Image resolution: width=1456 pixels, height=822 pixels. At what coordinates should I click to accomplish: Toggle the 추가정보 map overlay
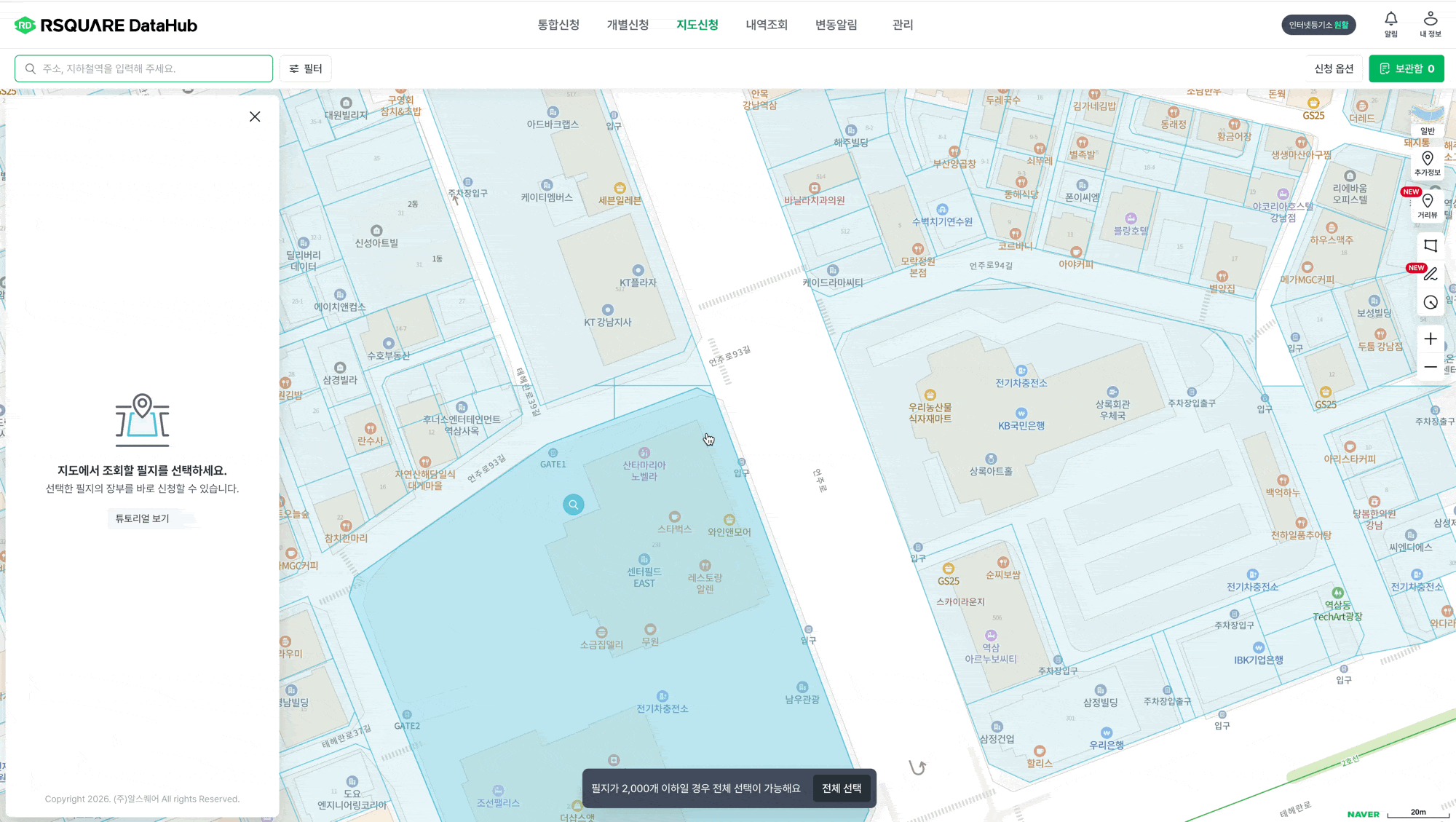click(1428, 163)
